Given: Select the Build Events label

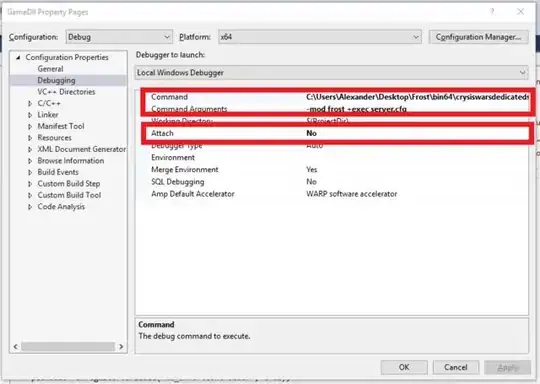Looking at the screenshot, I should pyautogui.click(x=58, y=172).
